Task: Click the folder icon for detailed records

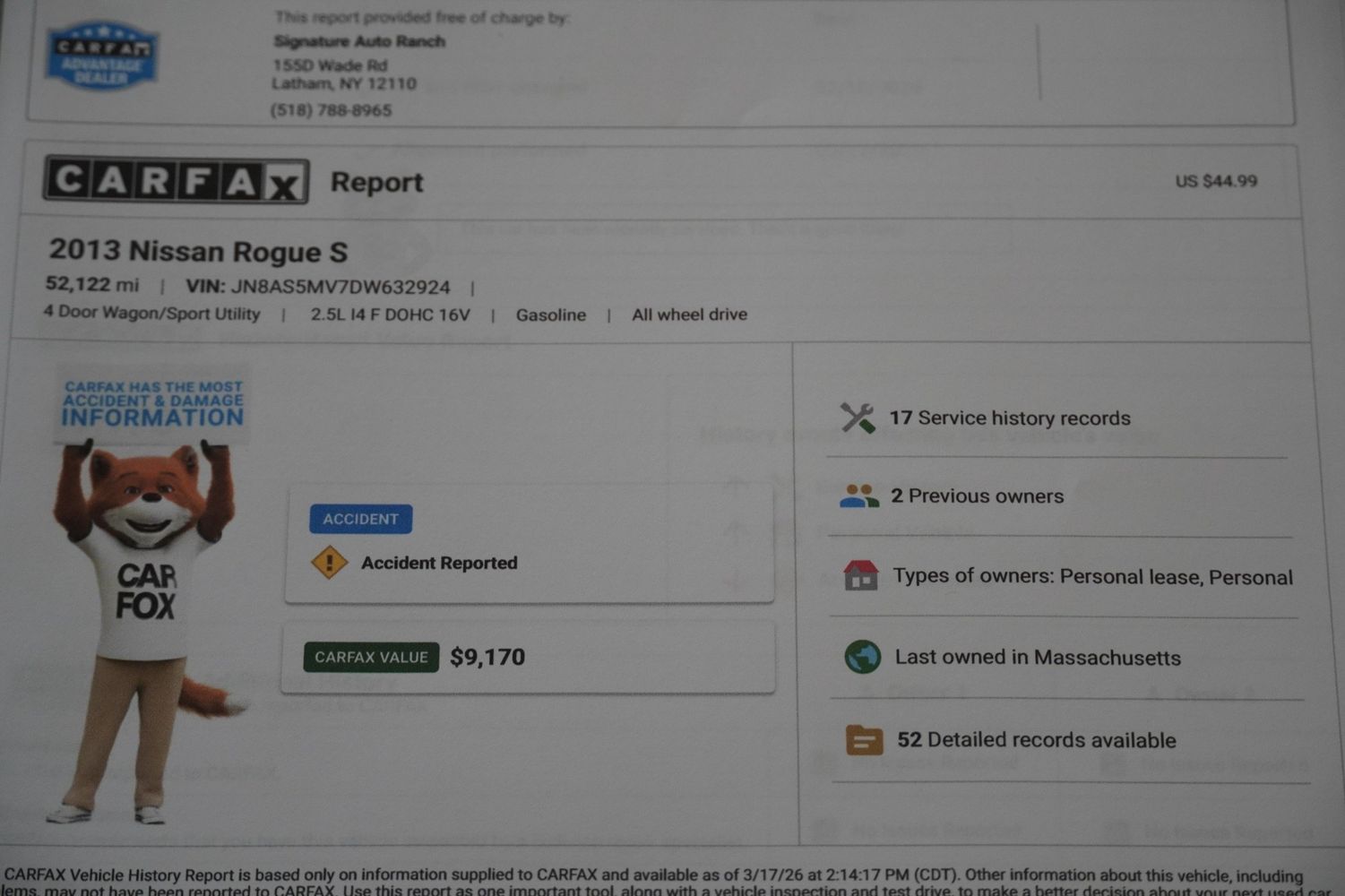Action: pos(864,740)
